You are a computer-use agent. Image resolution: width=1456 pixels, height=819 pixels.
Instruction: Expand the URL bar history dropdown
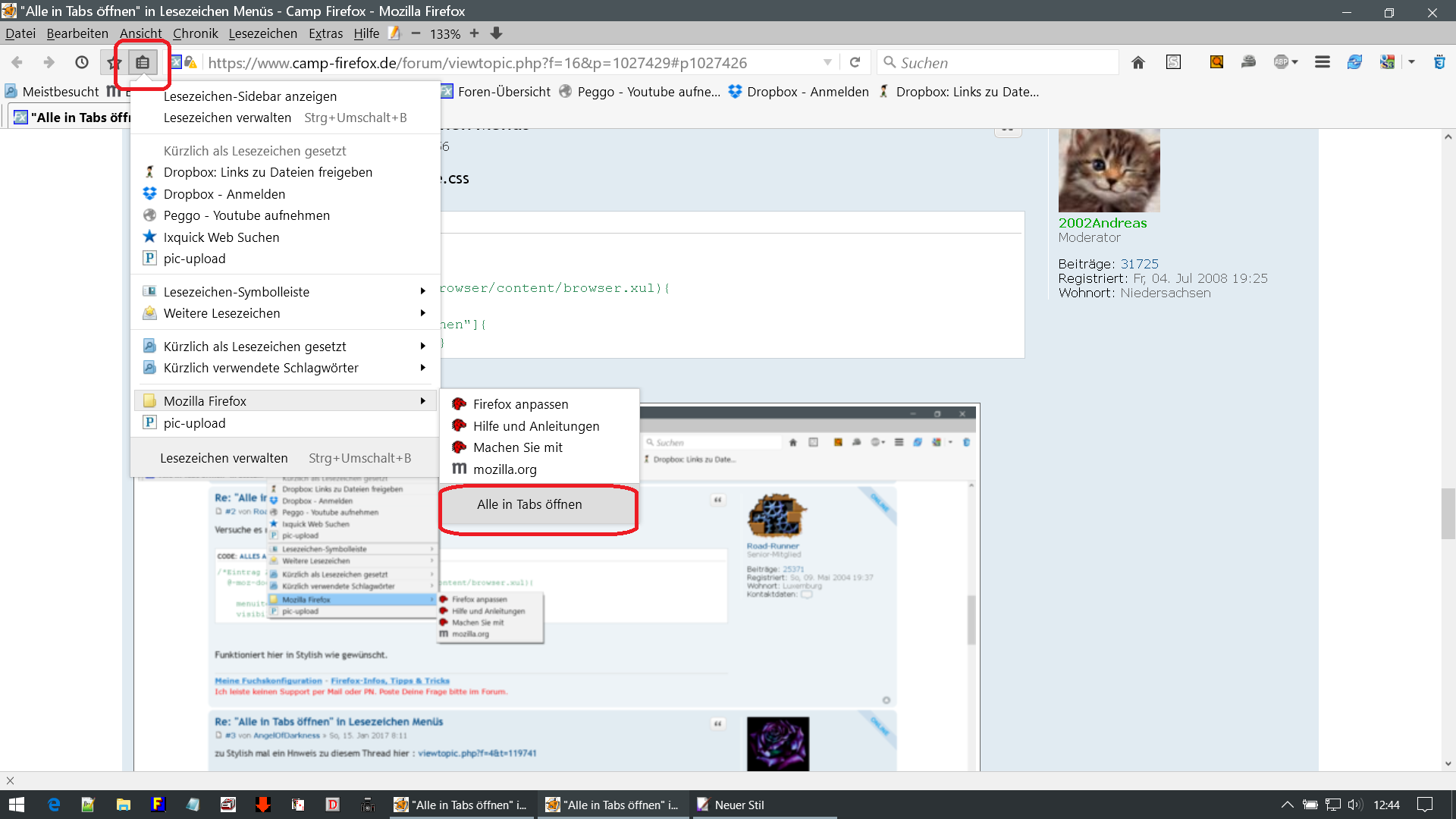pos(827,63)
